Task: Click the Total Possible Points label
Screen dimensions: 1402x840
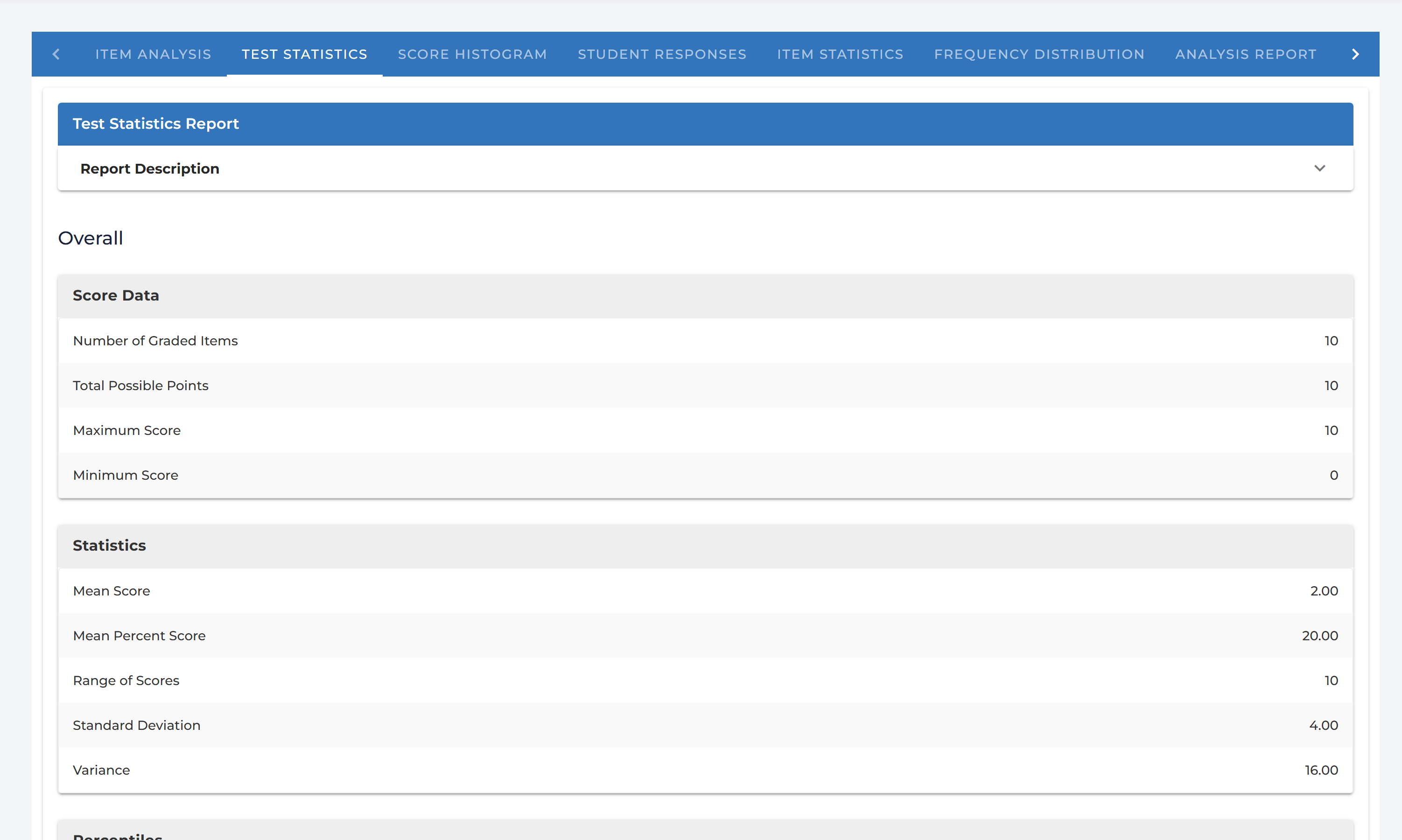Action: (140, 385)
